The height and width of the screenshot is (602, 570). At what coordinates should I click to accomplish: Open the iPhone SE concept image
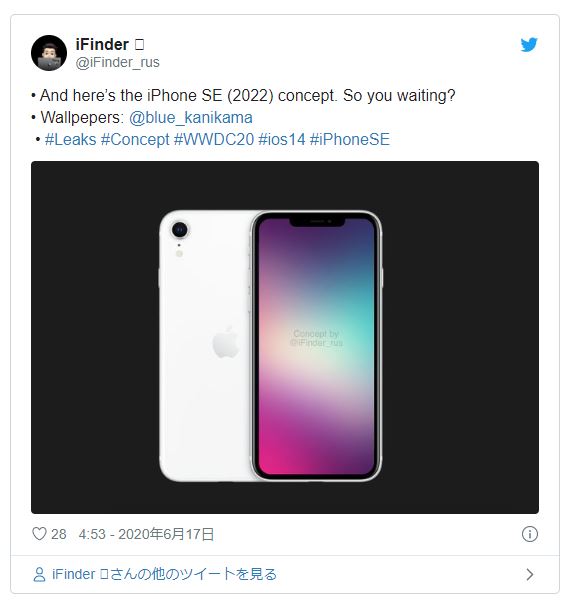[285, 337]
